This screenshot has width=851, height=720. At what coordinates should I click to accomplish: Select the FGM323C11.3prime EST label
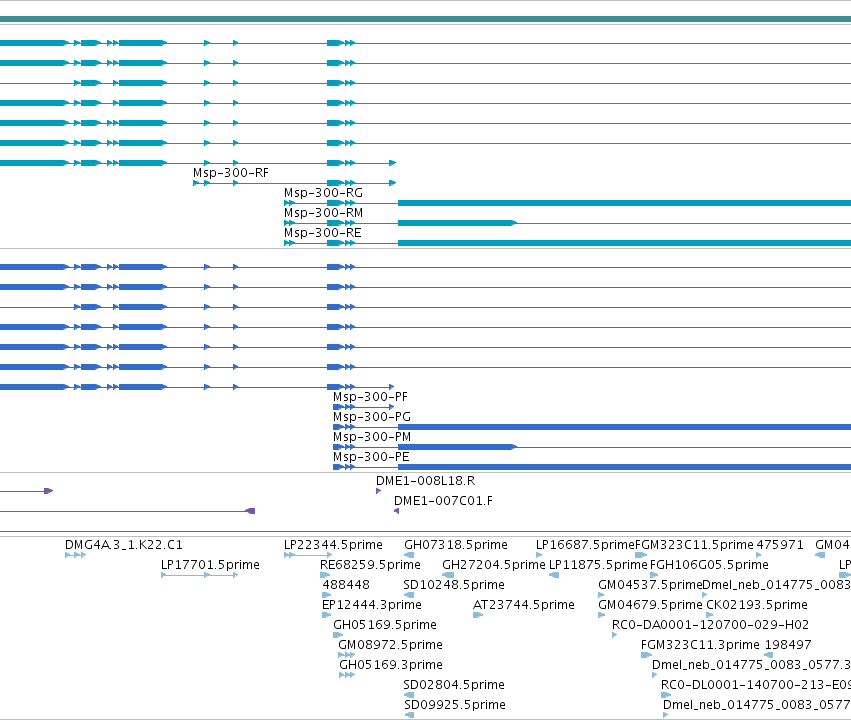tap(700, 646)
